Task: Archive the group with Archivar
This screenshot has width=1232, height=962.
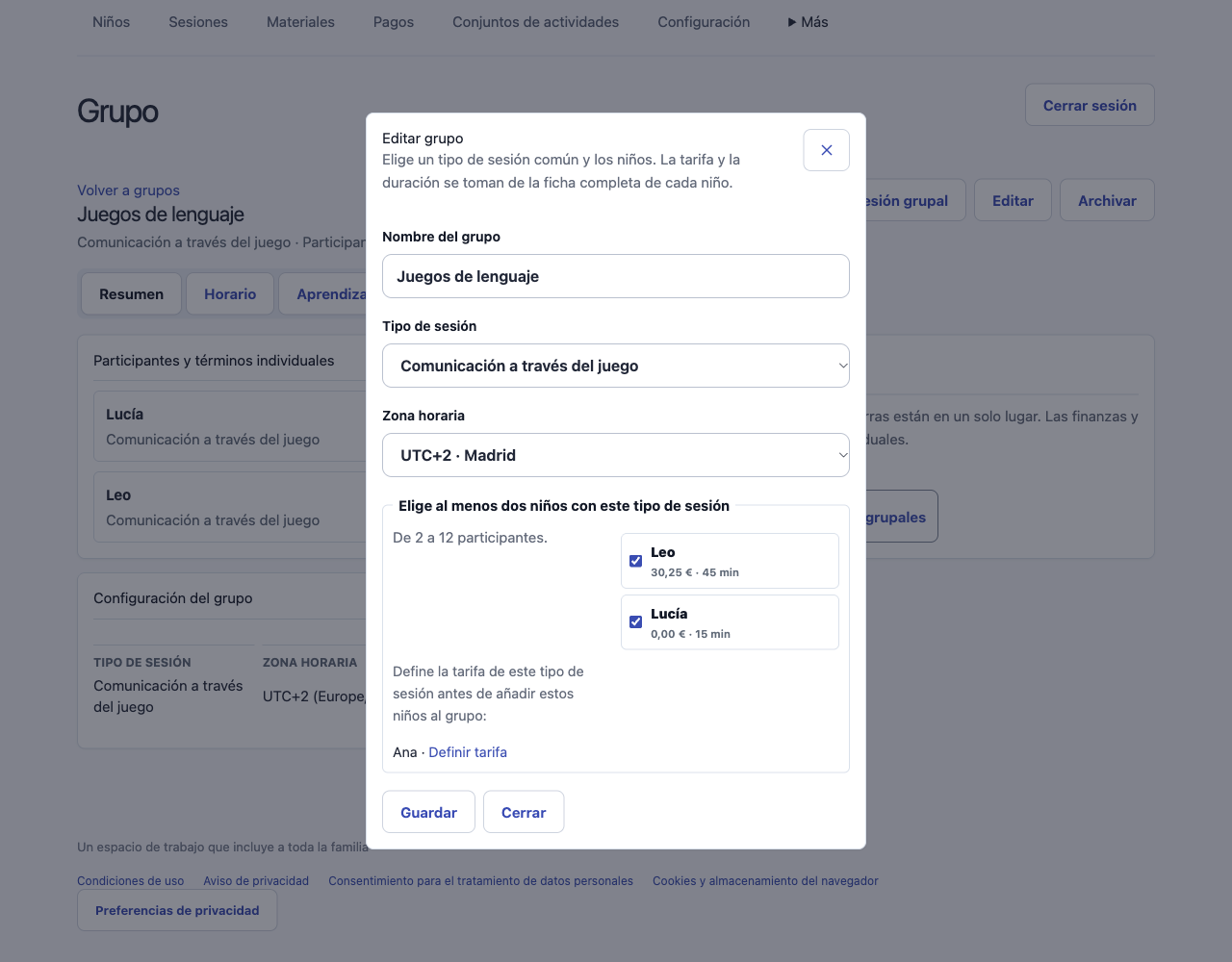Action: (x=1107, y=200)
